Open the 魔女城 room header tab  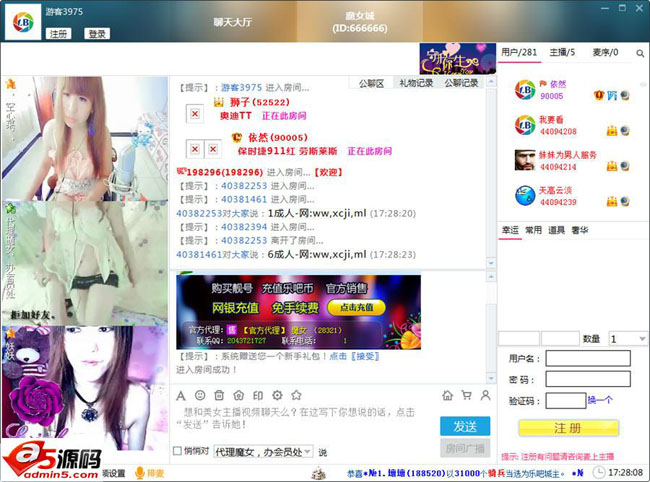360,22
